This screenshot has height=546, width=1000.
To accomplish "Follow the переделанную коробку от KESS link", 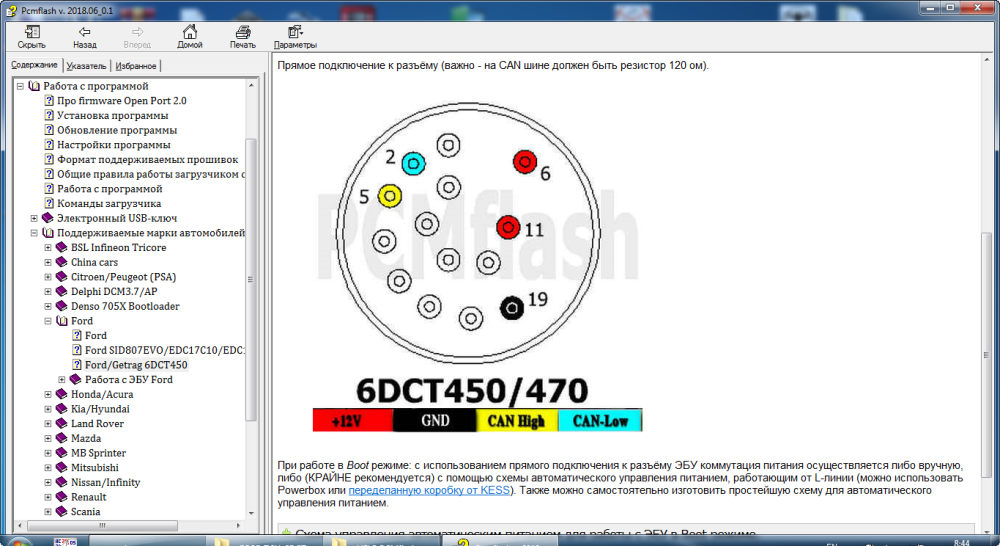I will pos(429,490).
